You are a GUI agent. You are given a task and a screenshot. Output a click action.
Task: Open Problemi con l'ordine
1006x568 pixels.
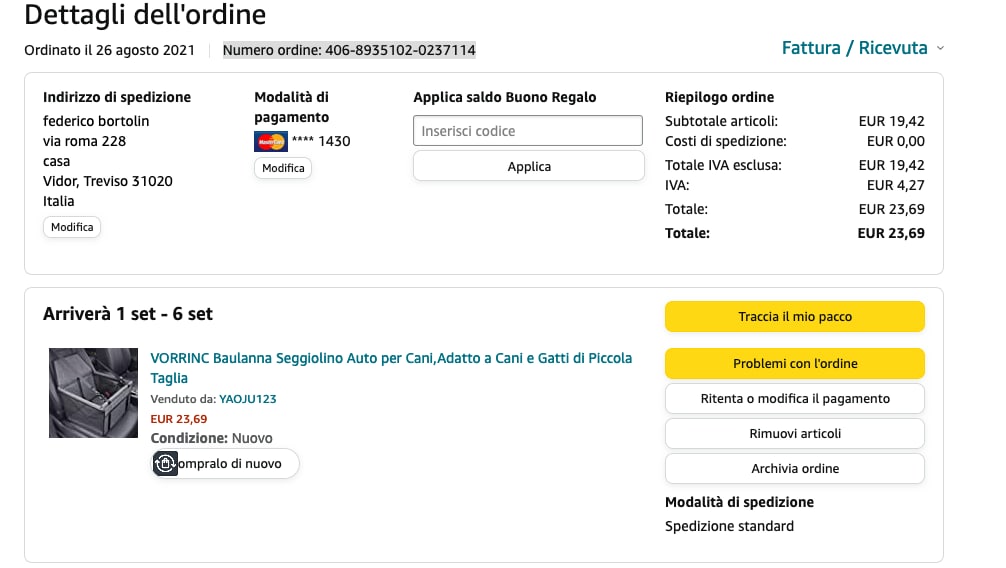[x=794, y=364]
